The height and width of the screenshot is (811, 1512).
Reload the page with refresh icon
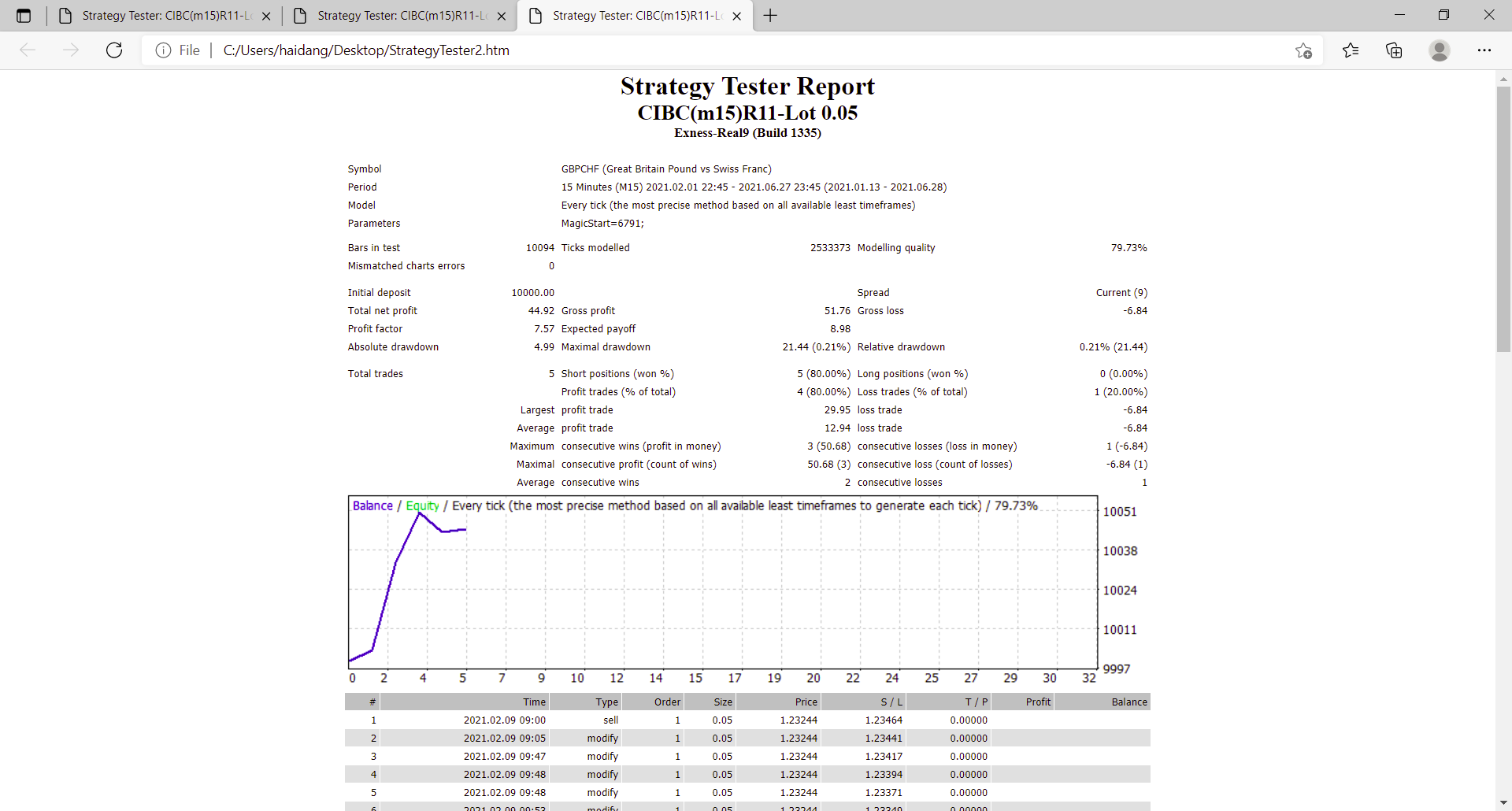pyautogui.click(x=114, y=50)
